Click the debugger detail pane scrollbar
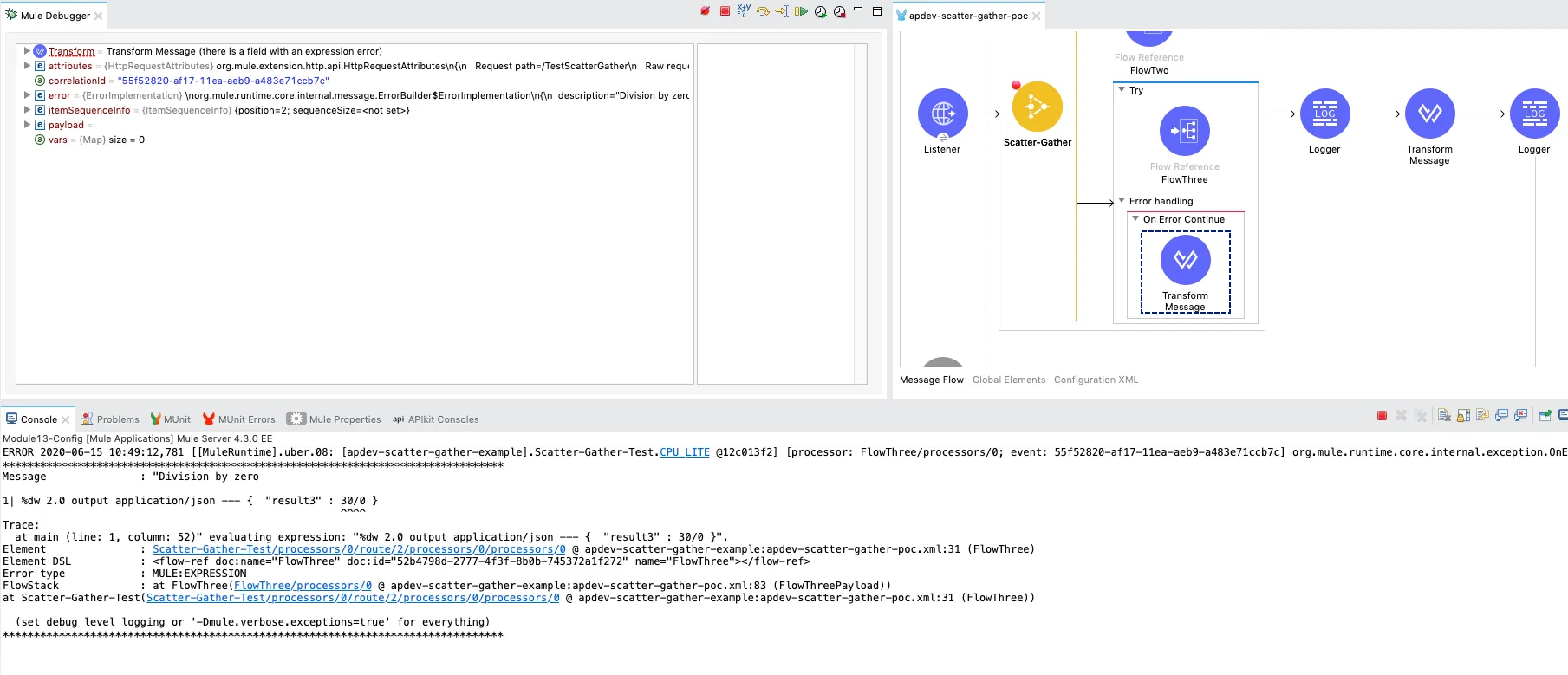 pos(861,213)
